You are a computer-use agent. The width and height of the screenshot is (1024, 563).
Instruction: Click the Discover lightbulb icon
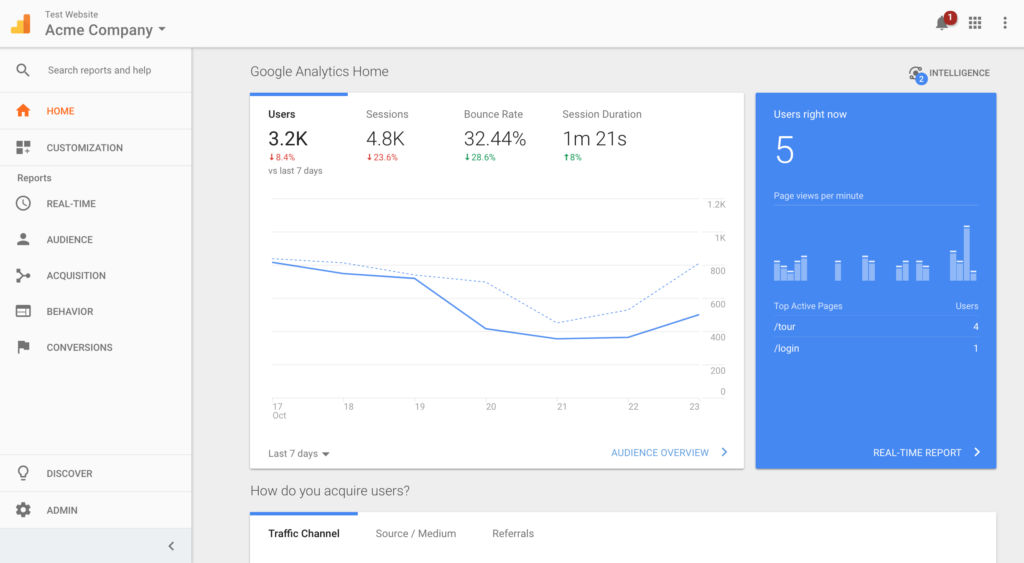click(x=23, y=473)
